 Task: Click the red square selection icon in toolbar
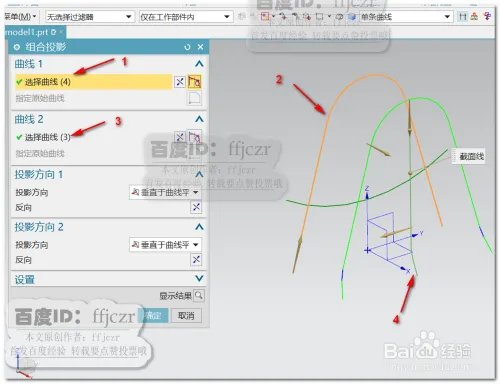coord(265,16)
